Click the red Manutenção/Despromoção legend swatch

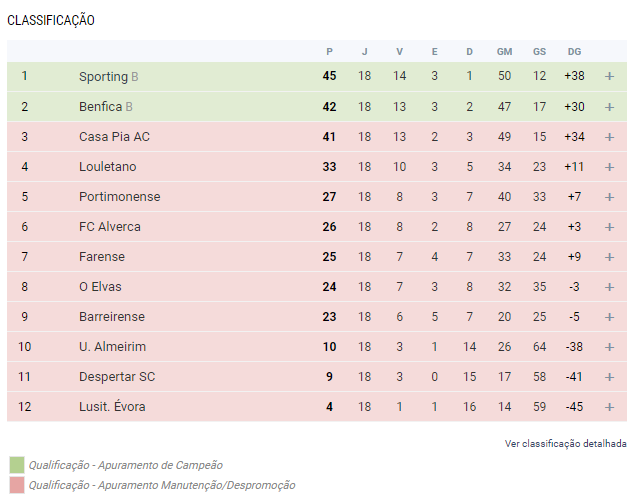pos(16,485)
